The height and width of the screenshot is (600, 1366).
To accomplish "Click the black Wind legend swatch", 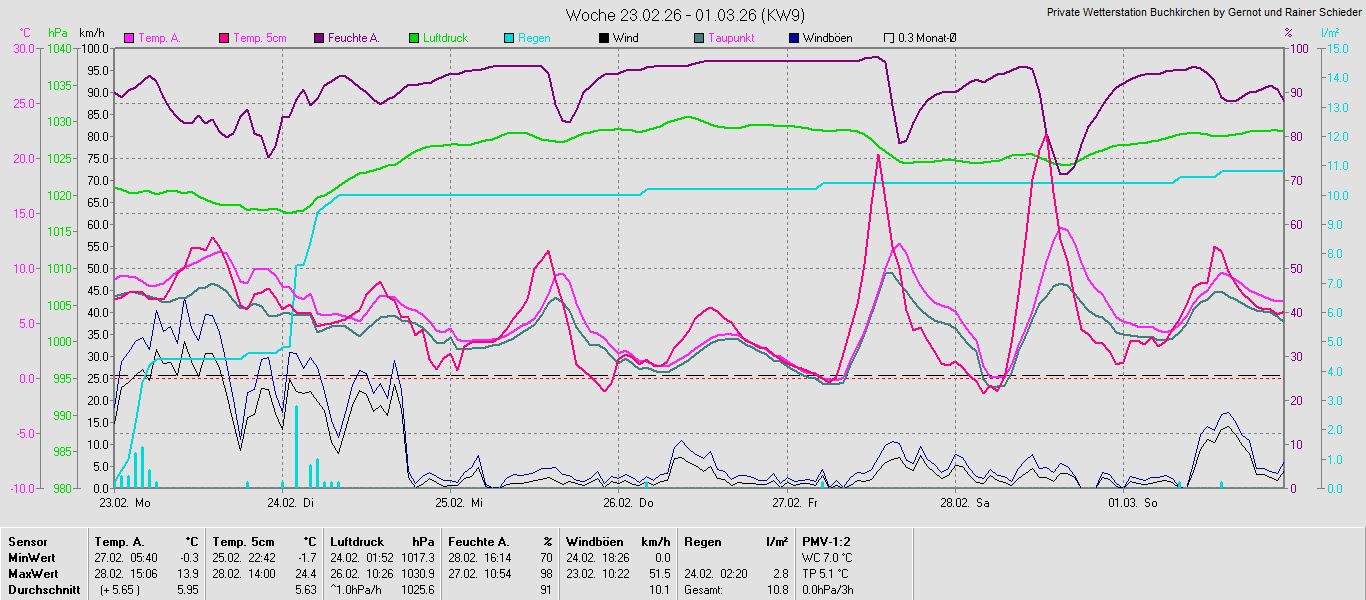I will coord(604,38).
